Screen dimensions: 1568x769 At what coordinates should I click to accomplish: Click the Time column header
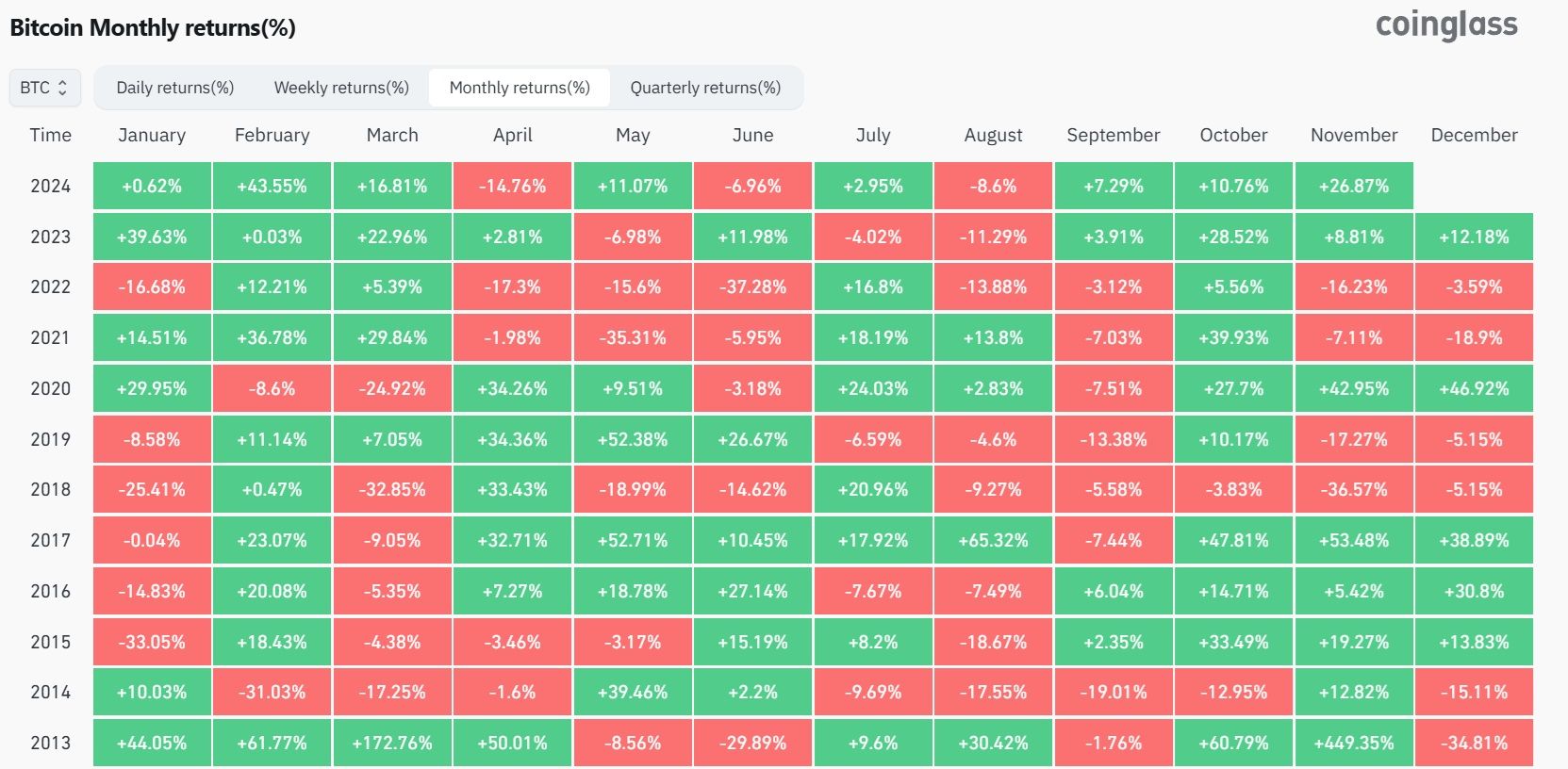(x=50, y=135)
